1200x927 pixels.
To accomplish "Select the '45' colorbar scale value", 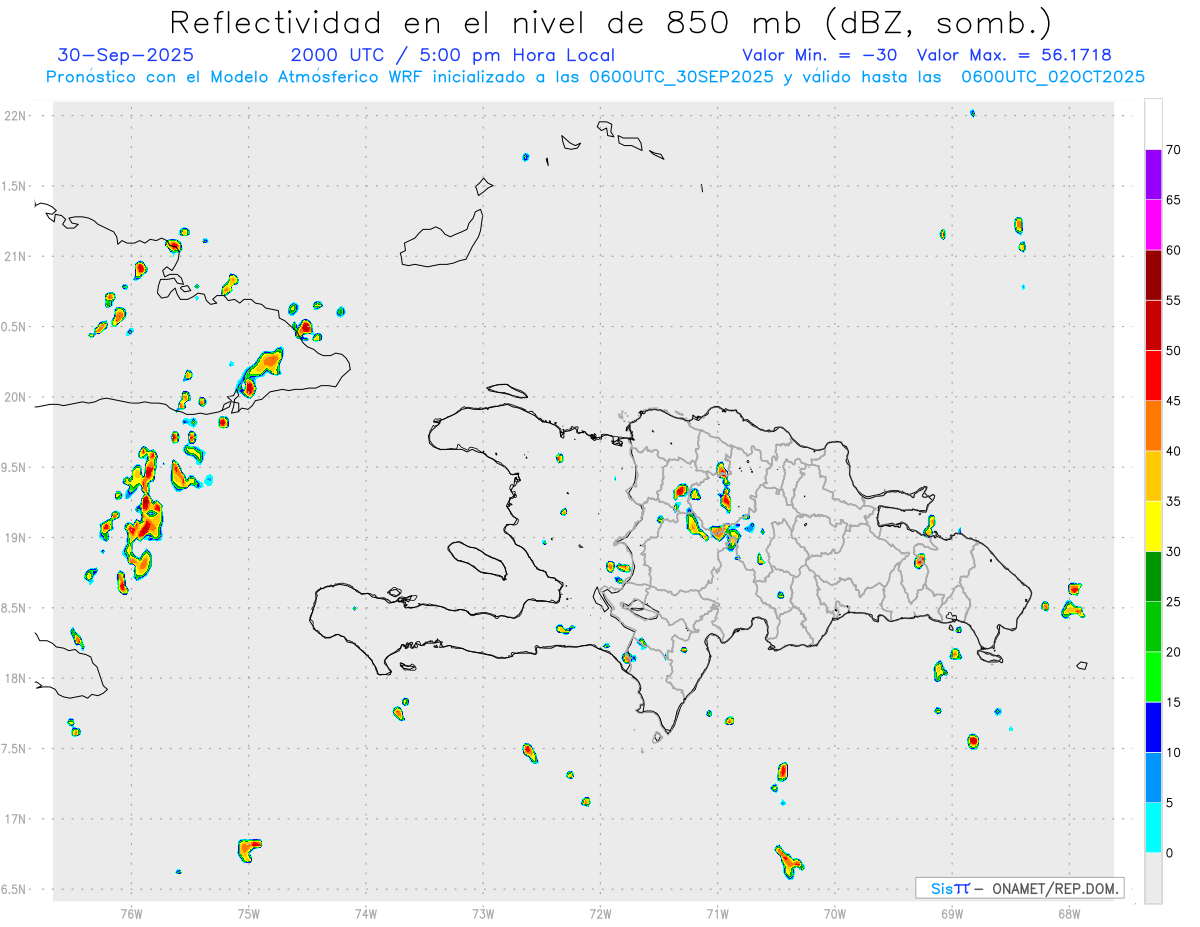I will [1174, 401].
